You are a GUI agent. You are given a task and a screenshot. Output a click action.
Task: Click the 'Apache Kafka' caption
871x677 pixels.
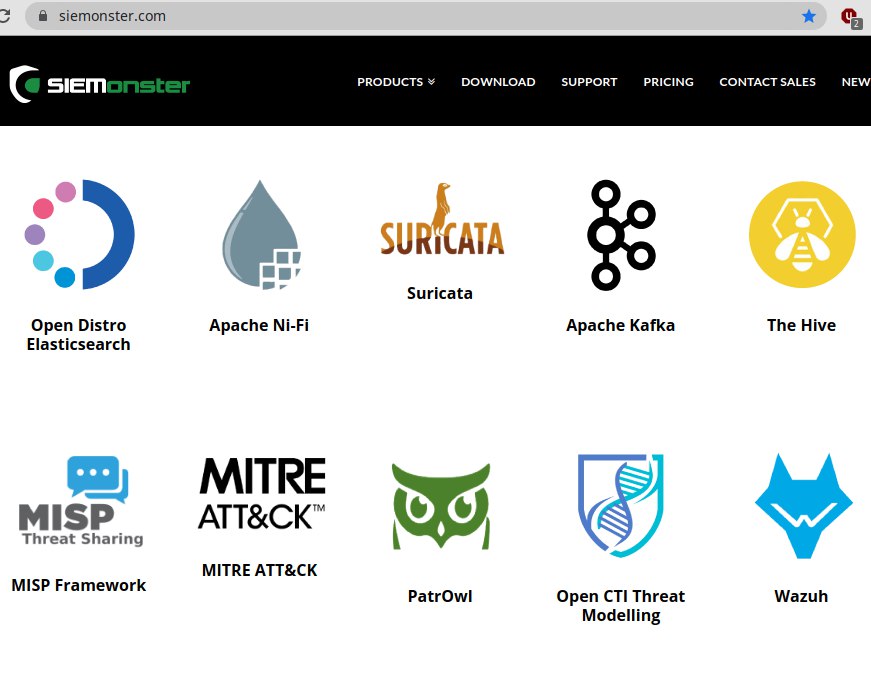(620, 325)
